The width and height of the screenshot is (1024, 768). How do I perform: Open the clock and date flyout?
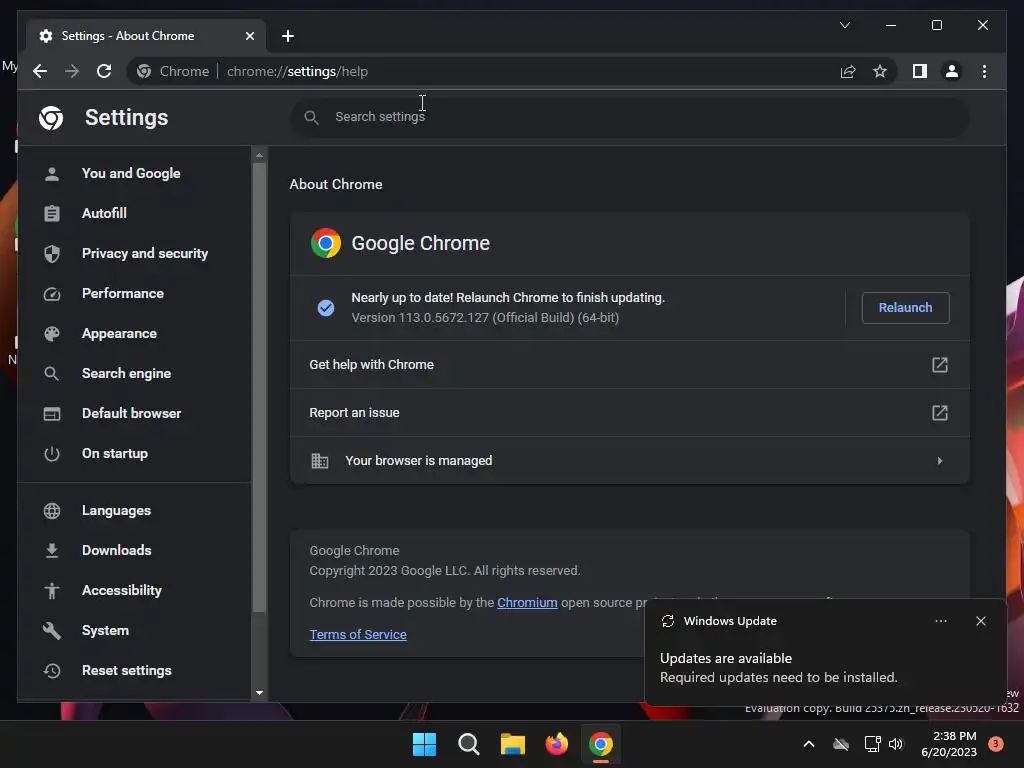[949, 744]
